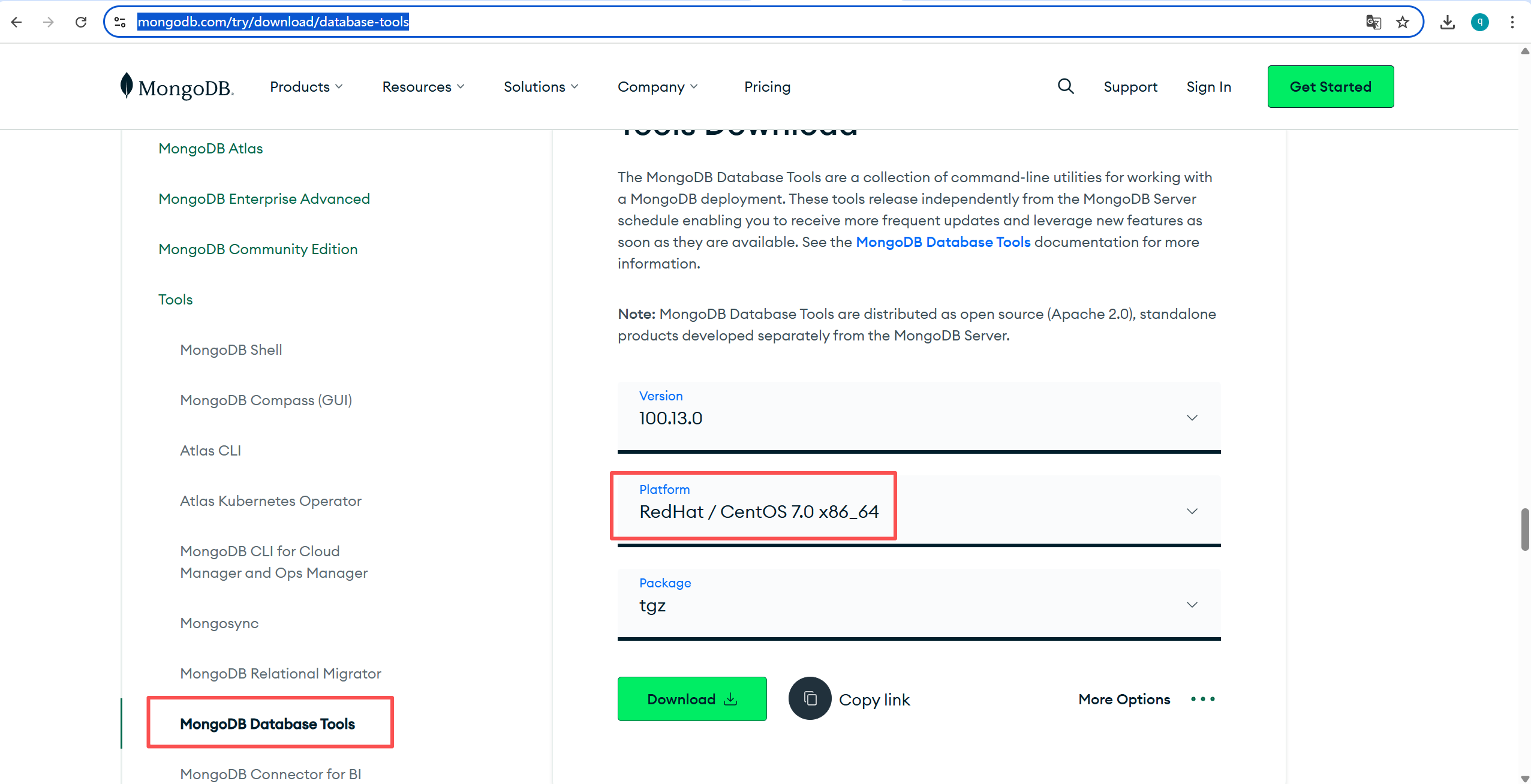Bookmark page with star icon
This screenshot has width=1531, height=784.
(1402, 22)
